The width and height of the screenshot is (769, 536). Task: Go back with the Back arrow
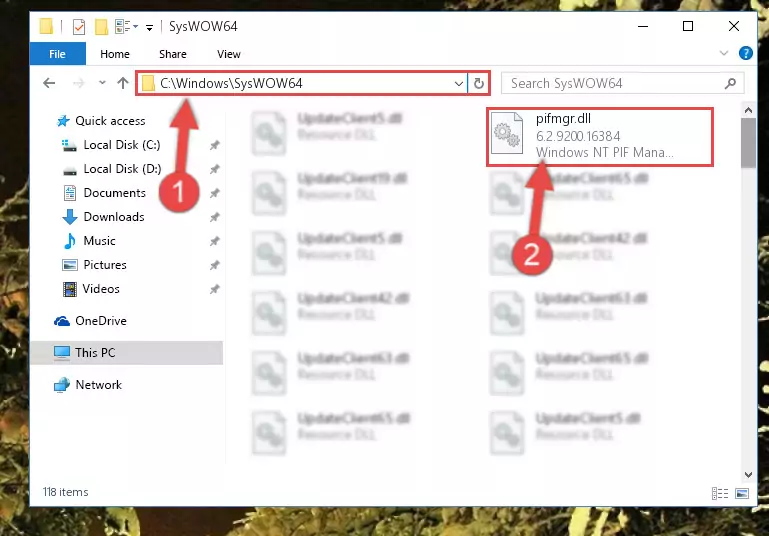click(x=49, y=83)
